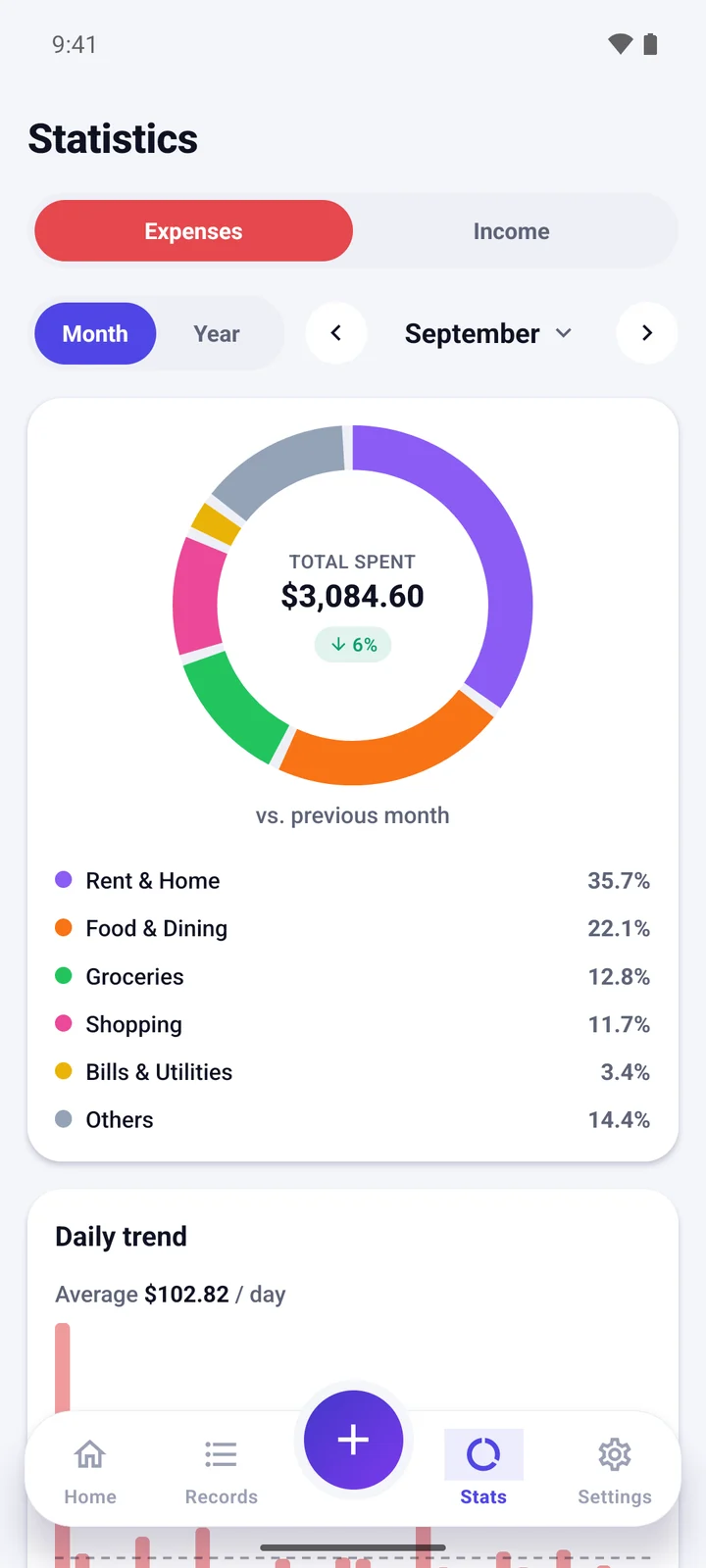706x1568 pixels.
Task: Tap the Home tab label
Action: coord(90,1496)
